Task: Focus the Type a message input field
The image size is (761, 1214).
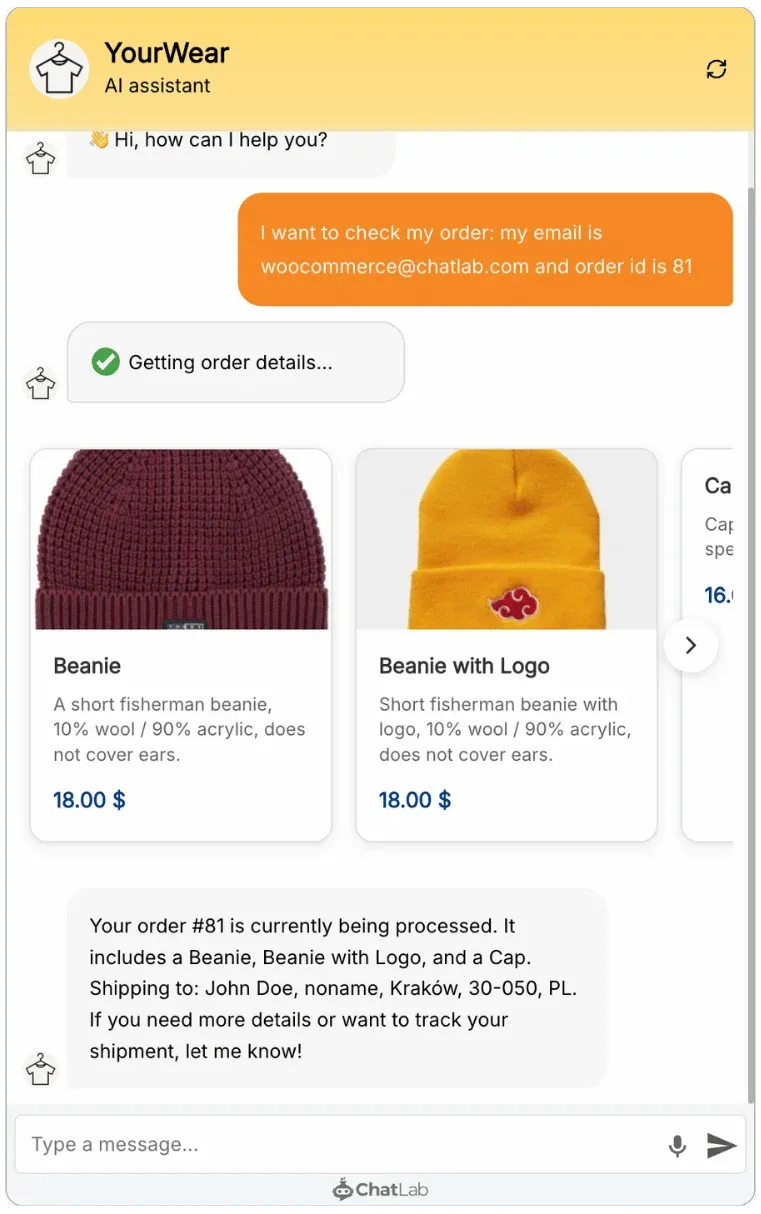Action: (x=300, y=1144)
